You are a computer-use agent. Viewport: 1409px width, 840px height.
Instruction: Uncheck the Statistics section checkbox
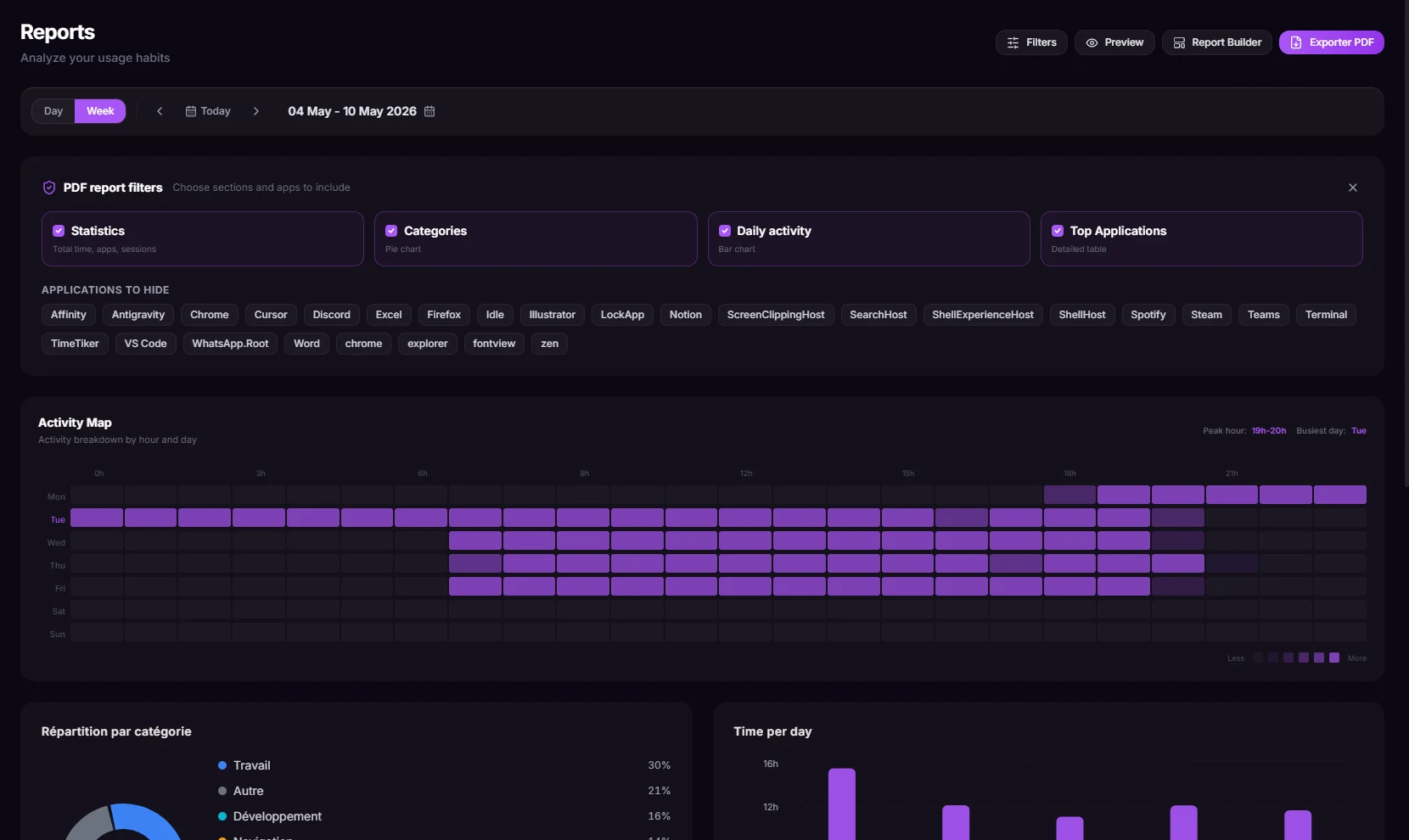pos(59,231)
